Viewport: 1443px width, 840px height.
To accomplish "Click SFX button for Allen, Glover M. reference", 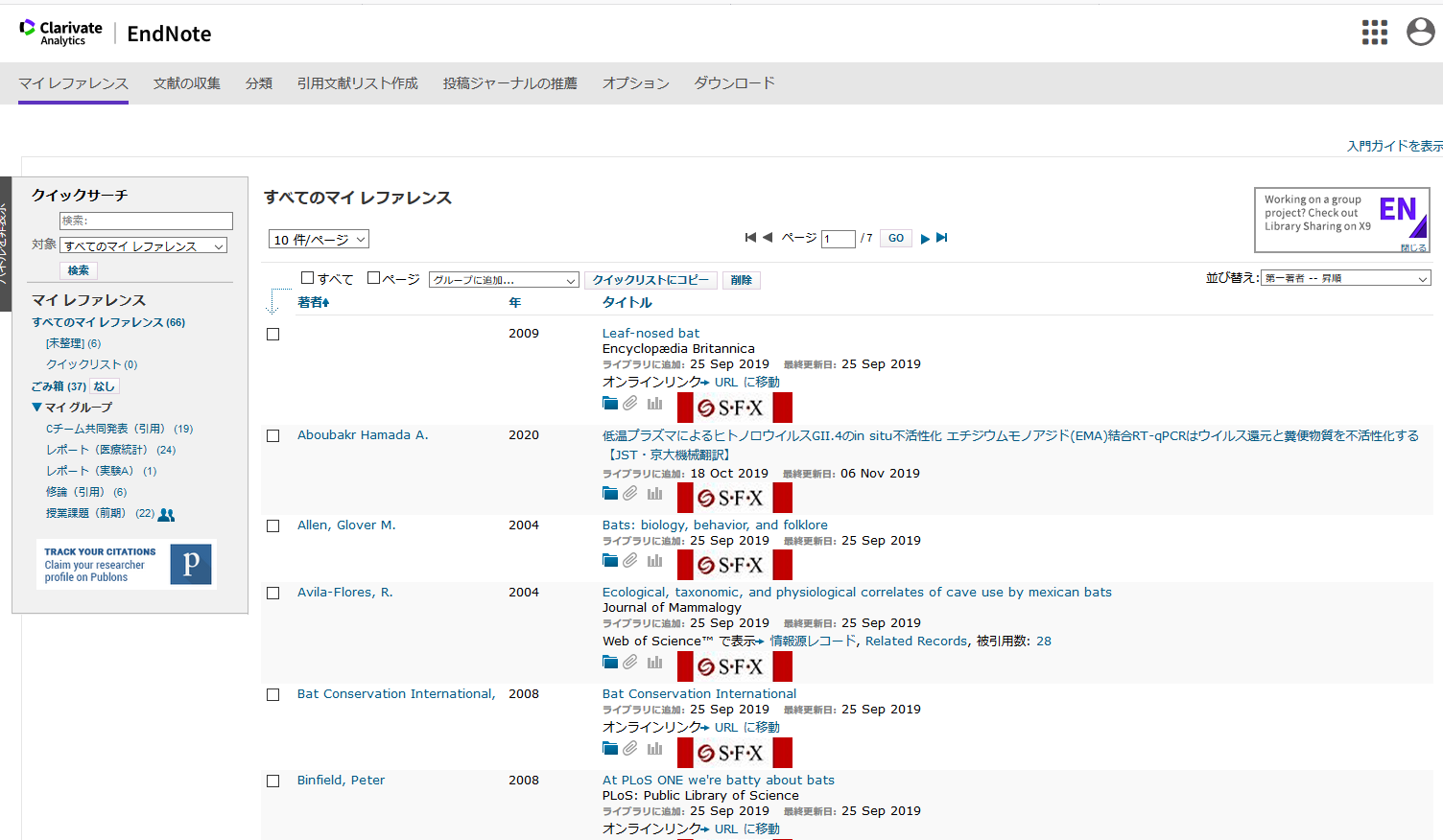I will [735, 565].
